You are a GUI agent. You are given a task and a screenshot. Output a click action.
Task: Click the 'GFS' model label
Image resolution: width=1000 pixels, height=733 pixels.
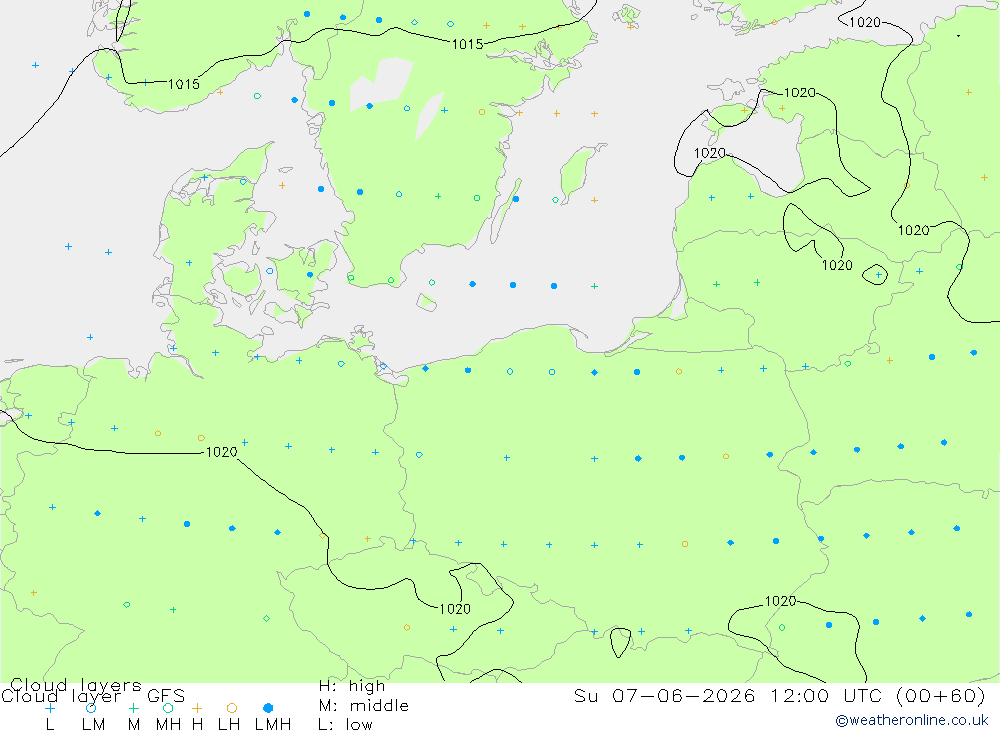[166, 696]
